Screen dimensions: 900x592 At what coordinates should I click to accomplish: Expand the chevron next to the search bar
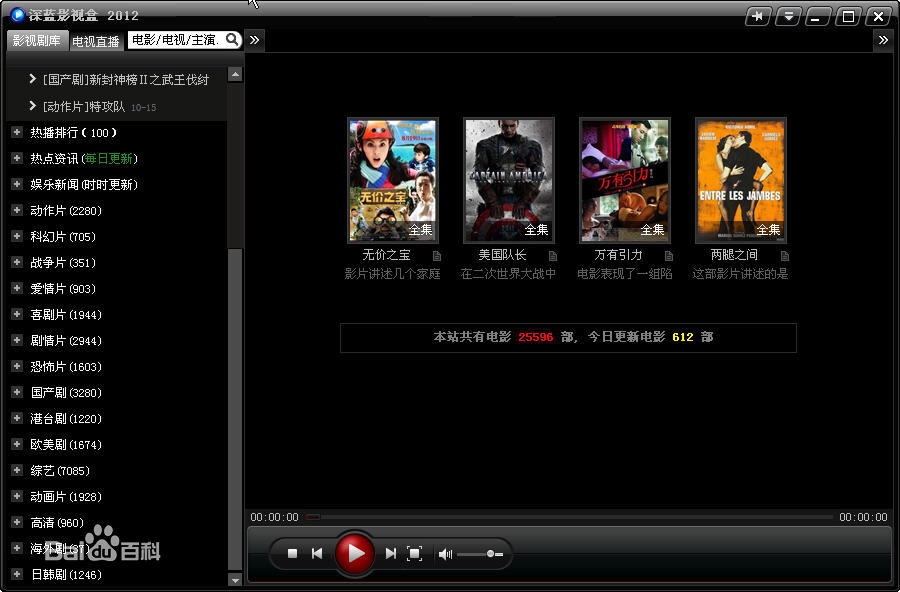[254, 41]
